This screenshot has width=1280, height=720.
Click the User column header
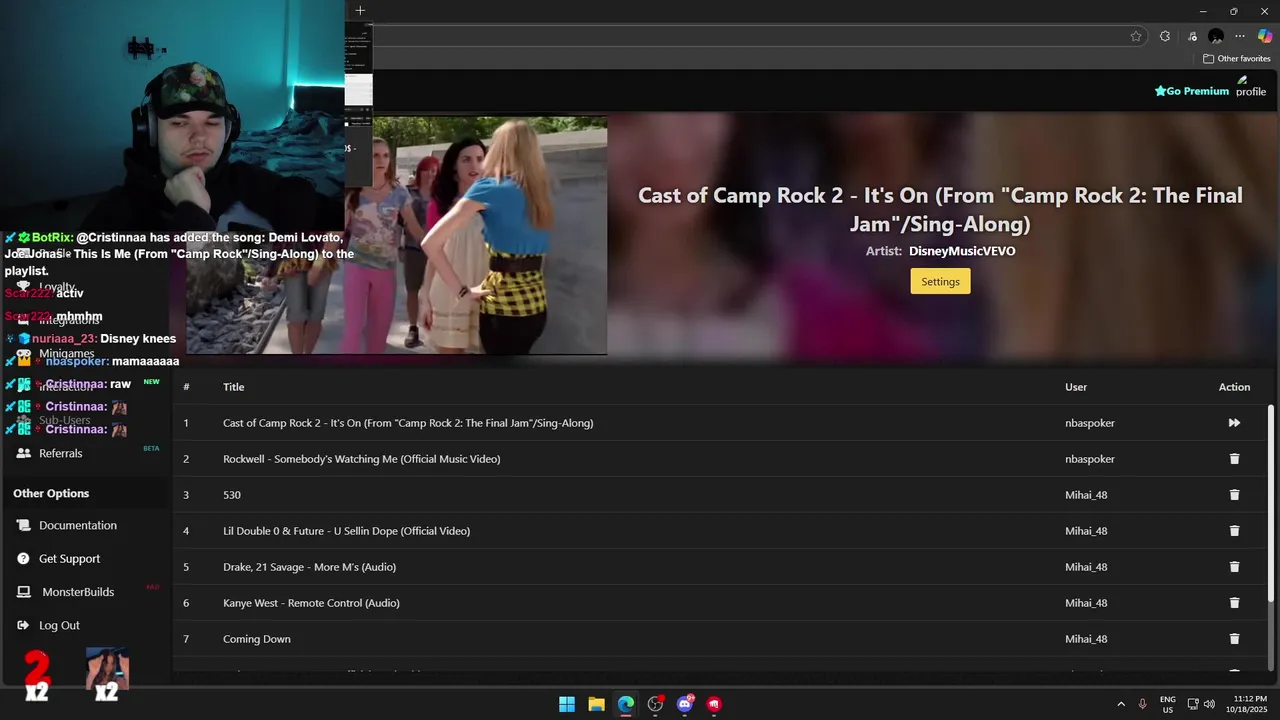pos(1076,387)
